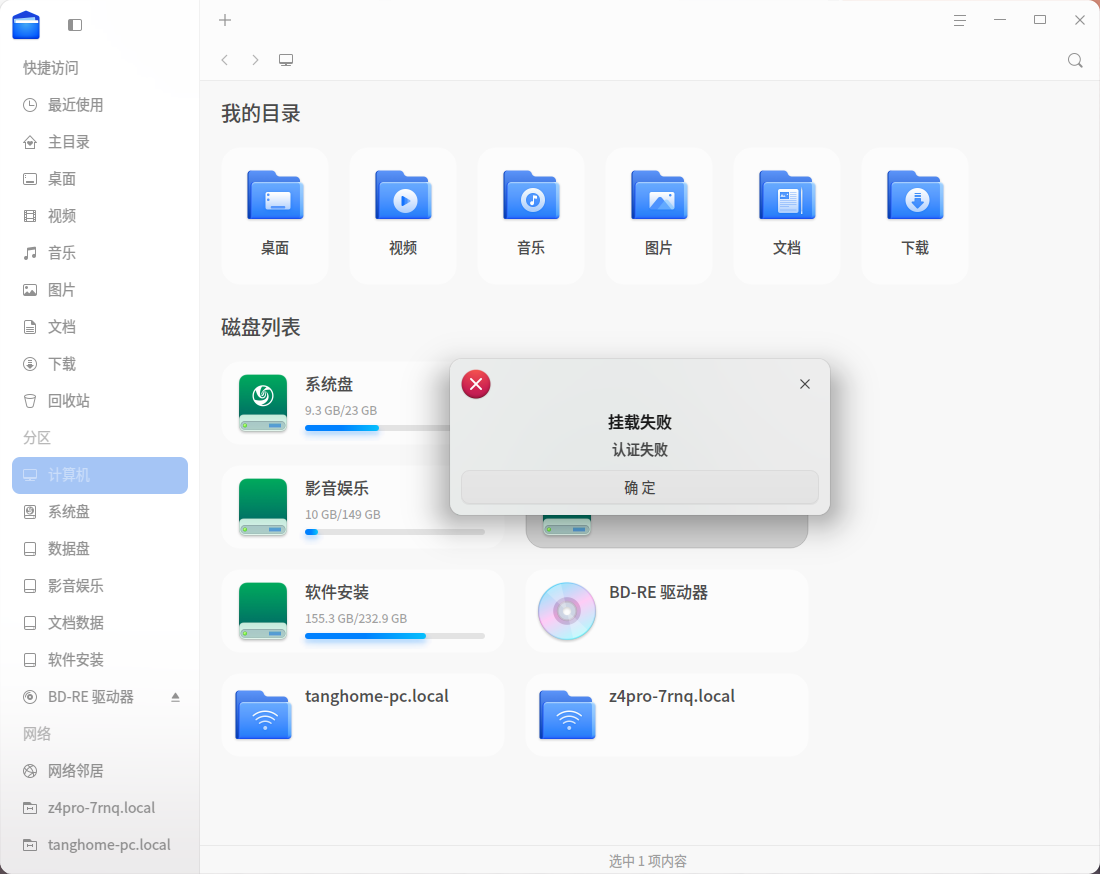The image size is (1100, 874).
Task: Open the 下载 folder card
Action: [x=915, y=215]
